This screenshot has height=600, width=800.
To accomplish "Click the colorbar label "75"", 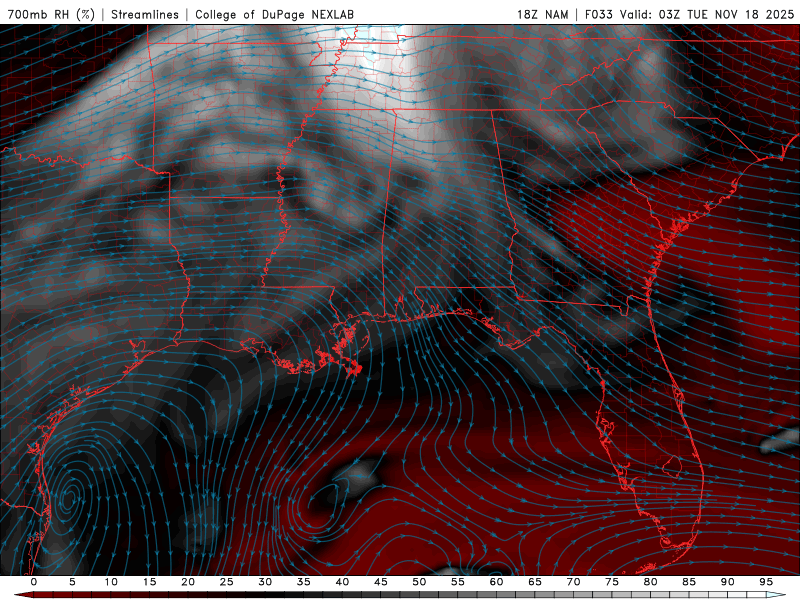I will (612, 582).
